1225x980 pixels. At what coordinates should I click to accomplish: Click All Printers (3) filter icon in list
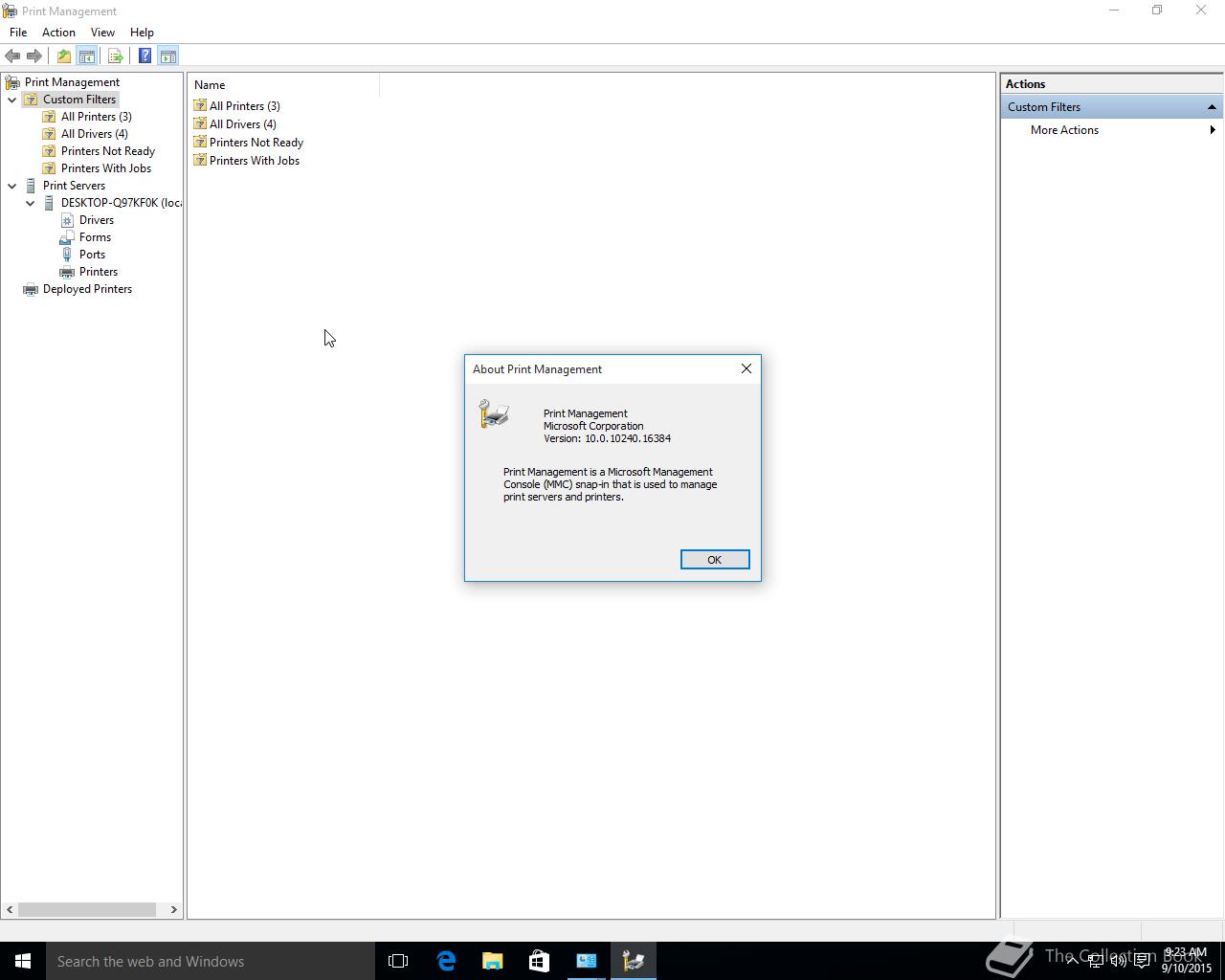tap(200, 105)
